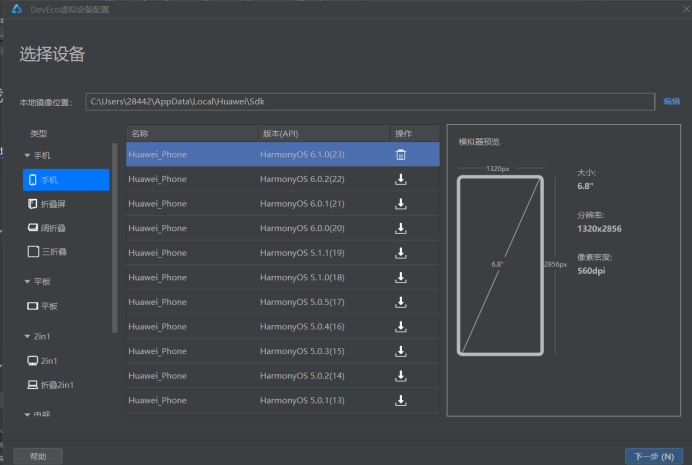Select the HarmonyOS 6.1.0(23) row

pos(282,154)
